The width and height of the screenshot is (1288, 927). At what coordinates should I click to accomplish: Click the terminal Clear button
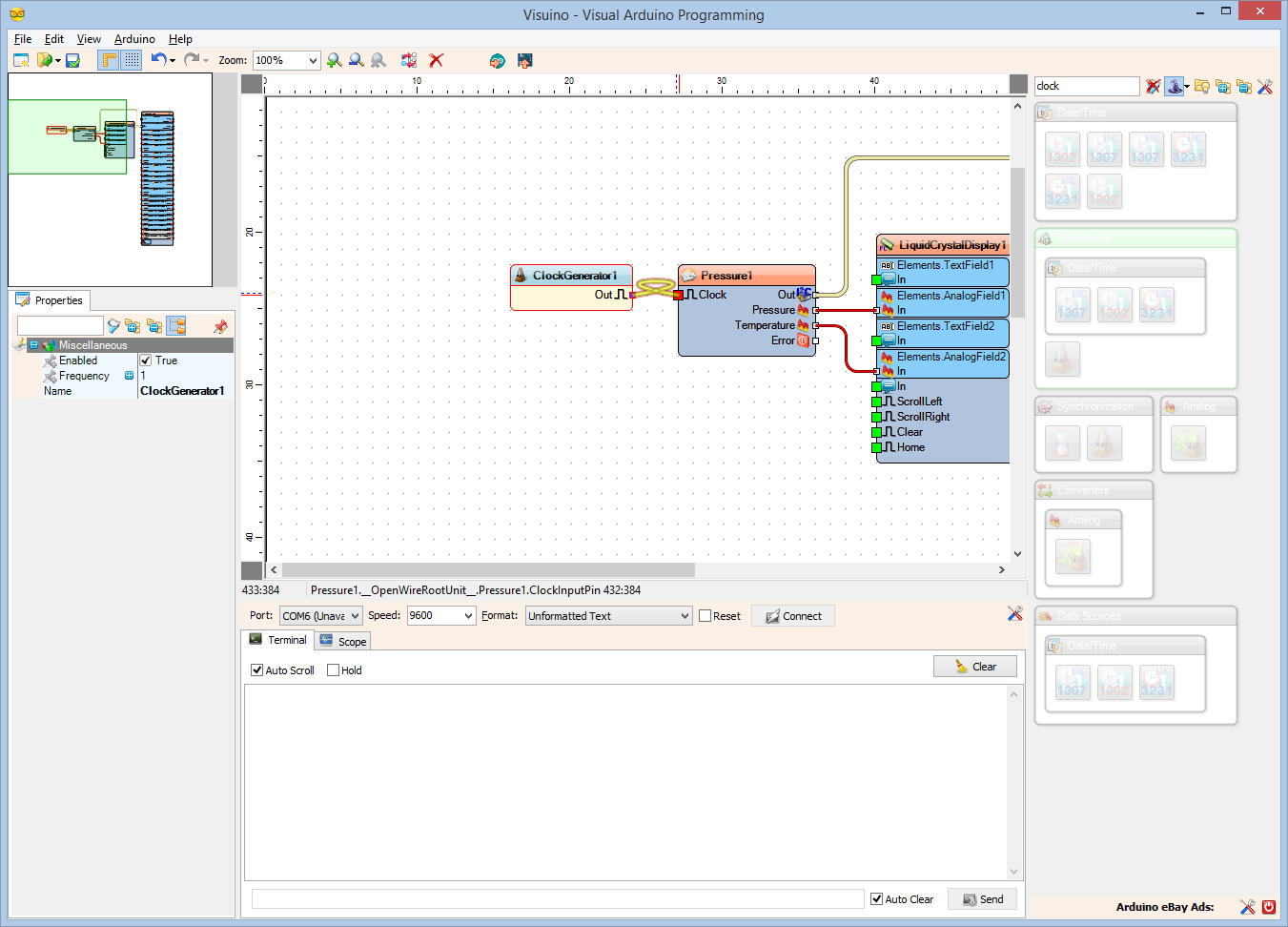coord(975,667)
